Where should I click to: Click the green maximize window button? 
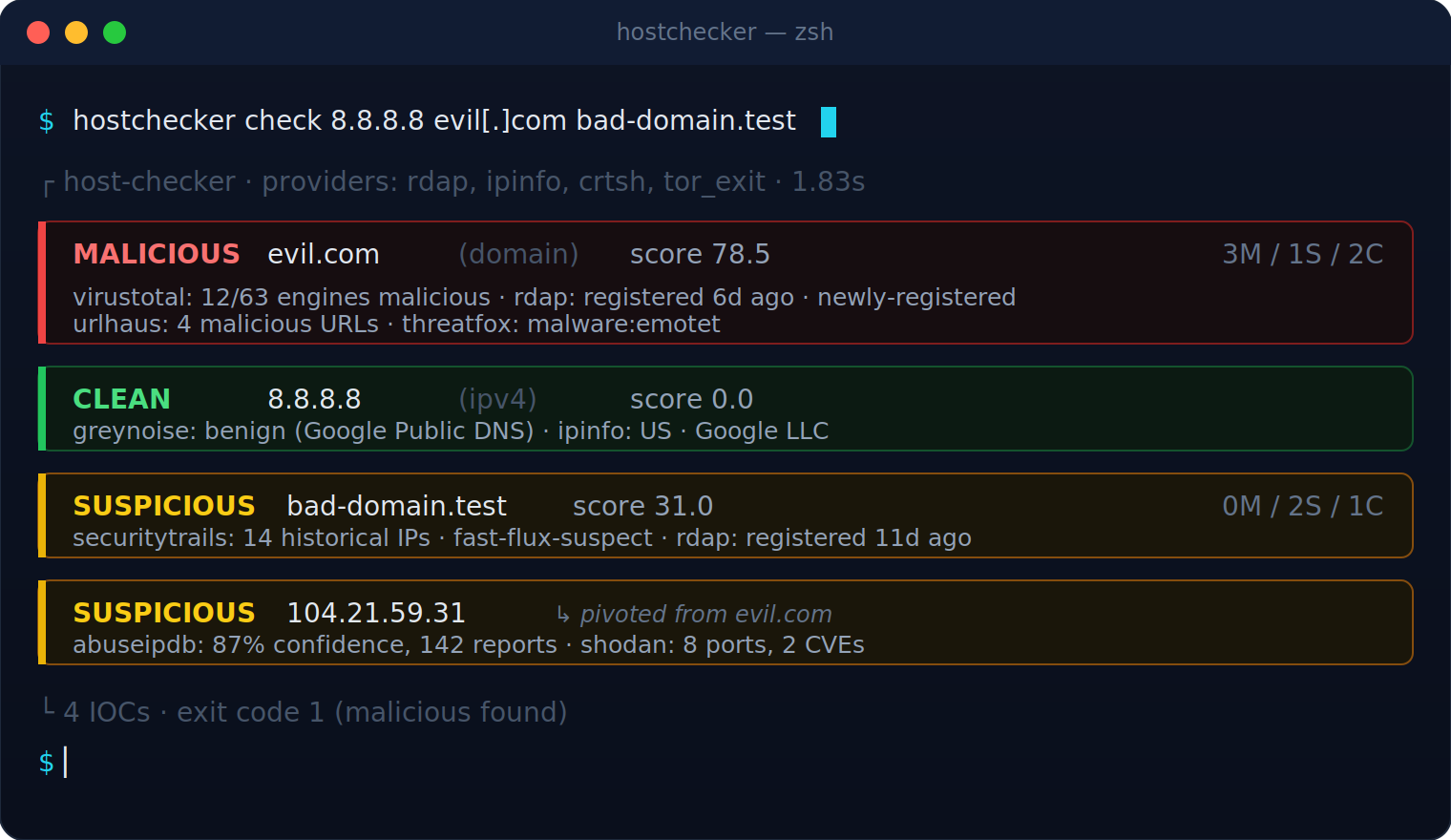[115, 32]
